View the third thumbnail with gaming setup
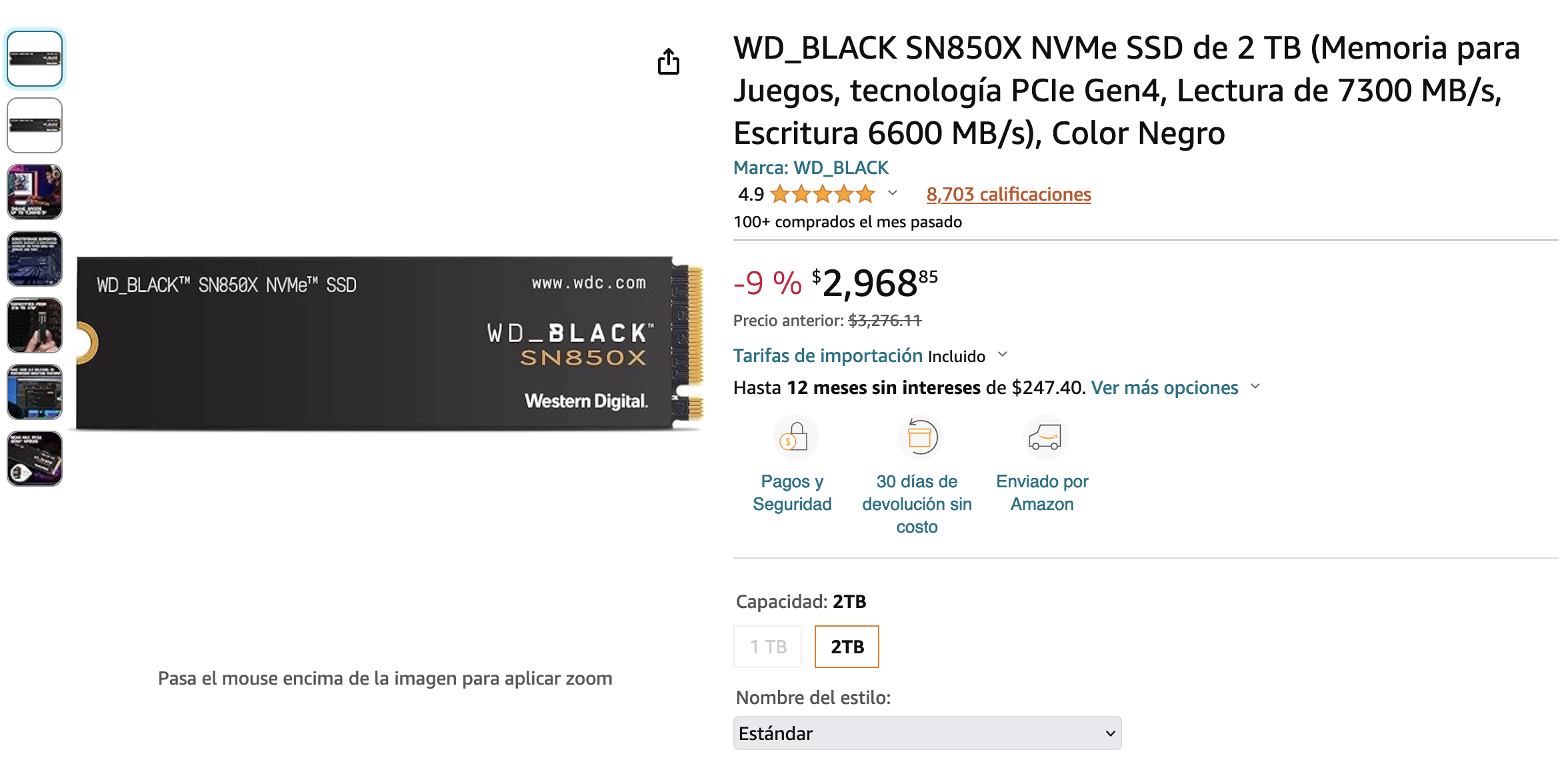Screen dimensions: 1568x776 (x=35, y=192)
